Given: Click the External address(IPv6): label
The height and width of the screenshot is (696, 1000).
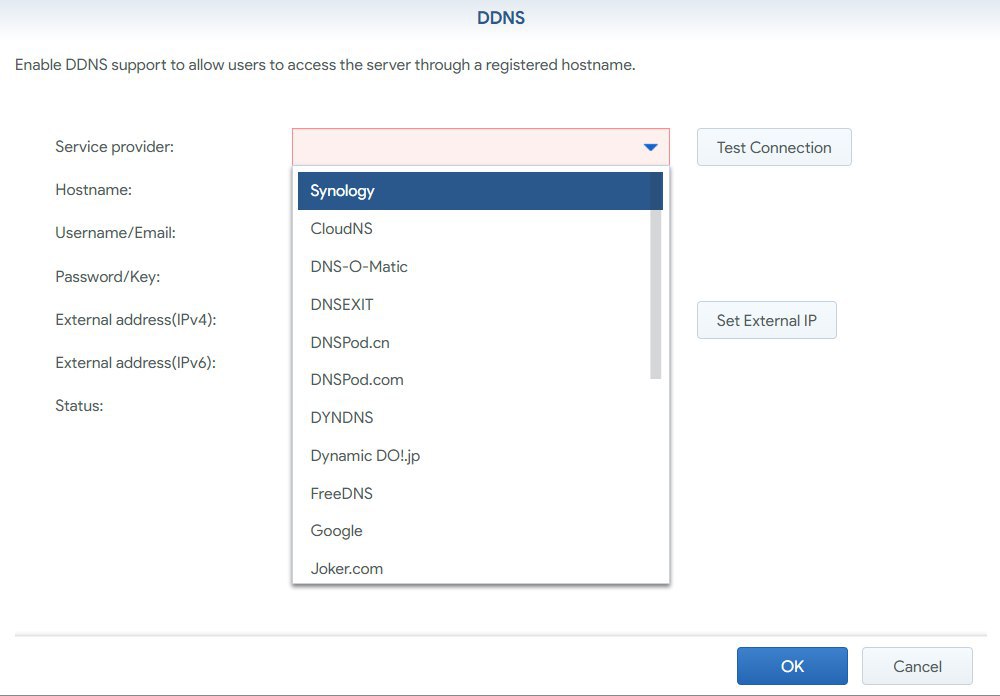Looking at the screenshot, I should (x=136, y=362).
